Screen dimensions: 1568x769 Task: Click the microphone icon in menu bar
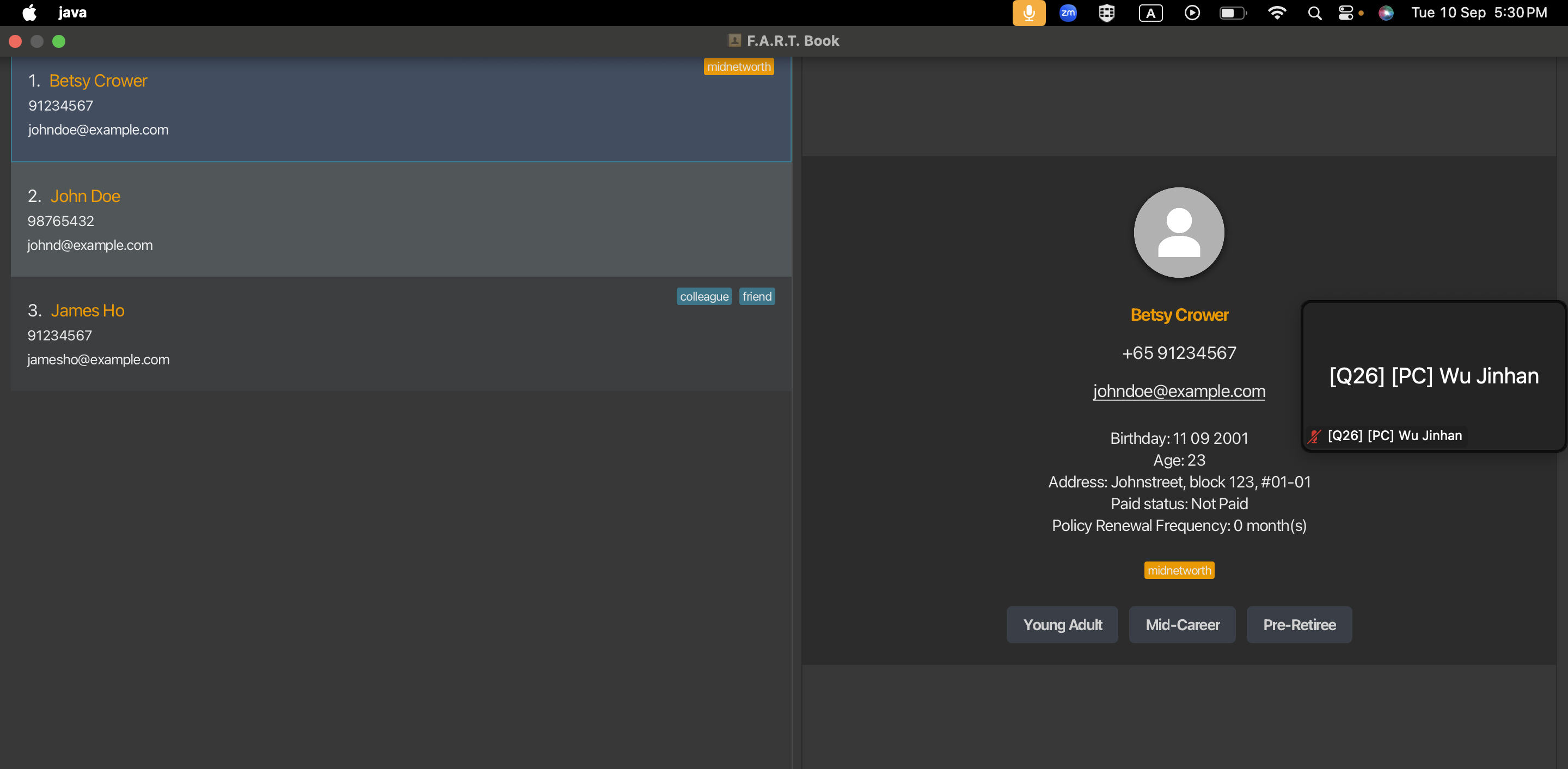(x=1028, y=13)
